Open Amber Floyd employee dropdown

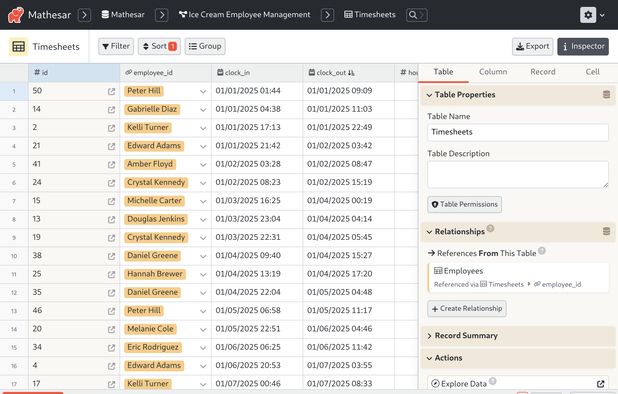203,165
